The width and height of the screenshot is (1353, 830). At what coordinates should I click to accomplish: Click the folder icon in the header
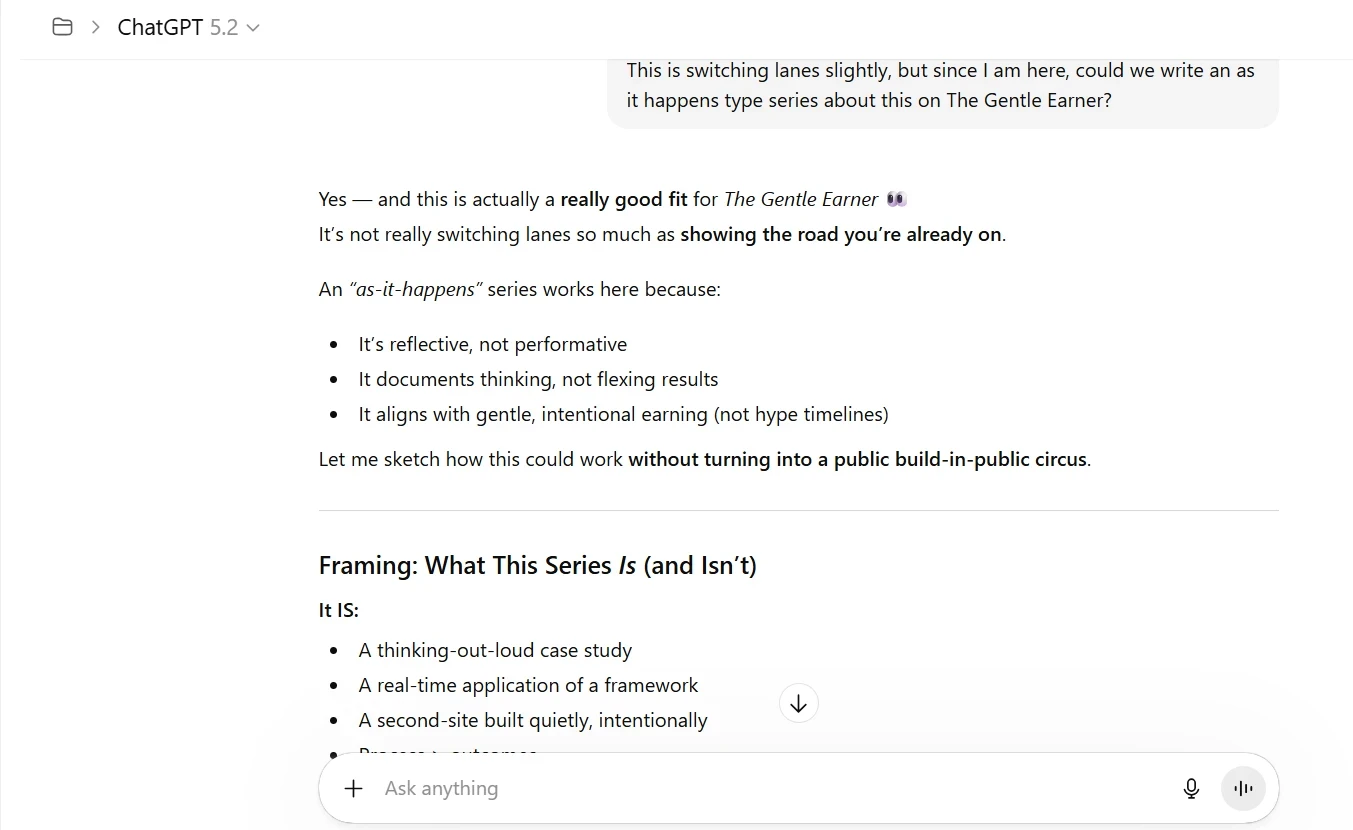(x=62, y=27)
